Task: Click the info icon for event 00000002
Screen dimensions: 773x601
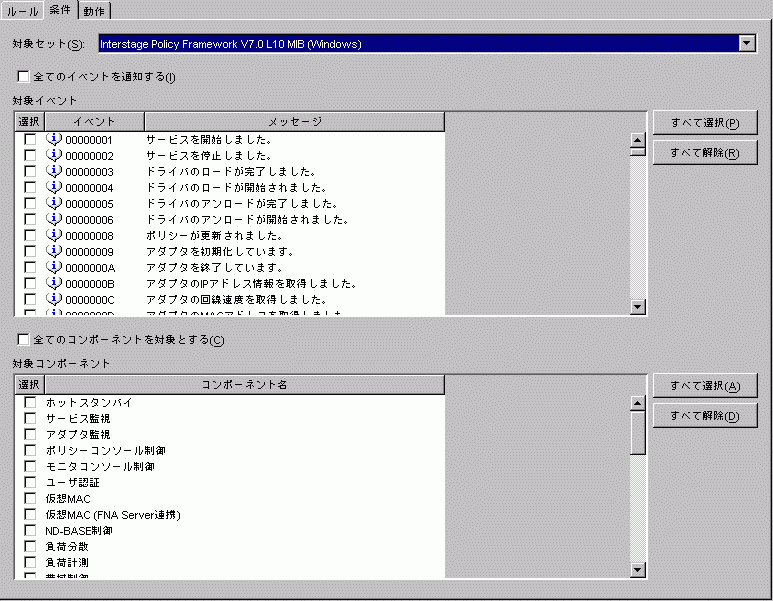Action: tap(54, 155)
